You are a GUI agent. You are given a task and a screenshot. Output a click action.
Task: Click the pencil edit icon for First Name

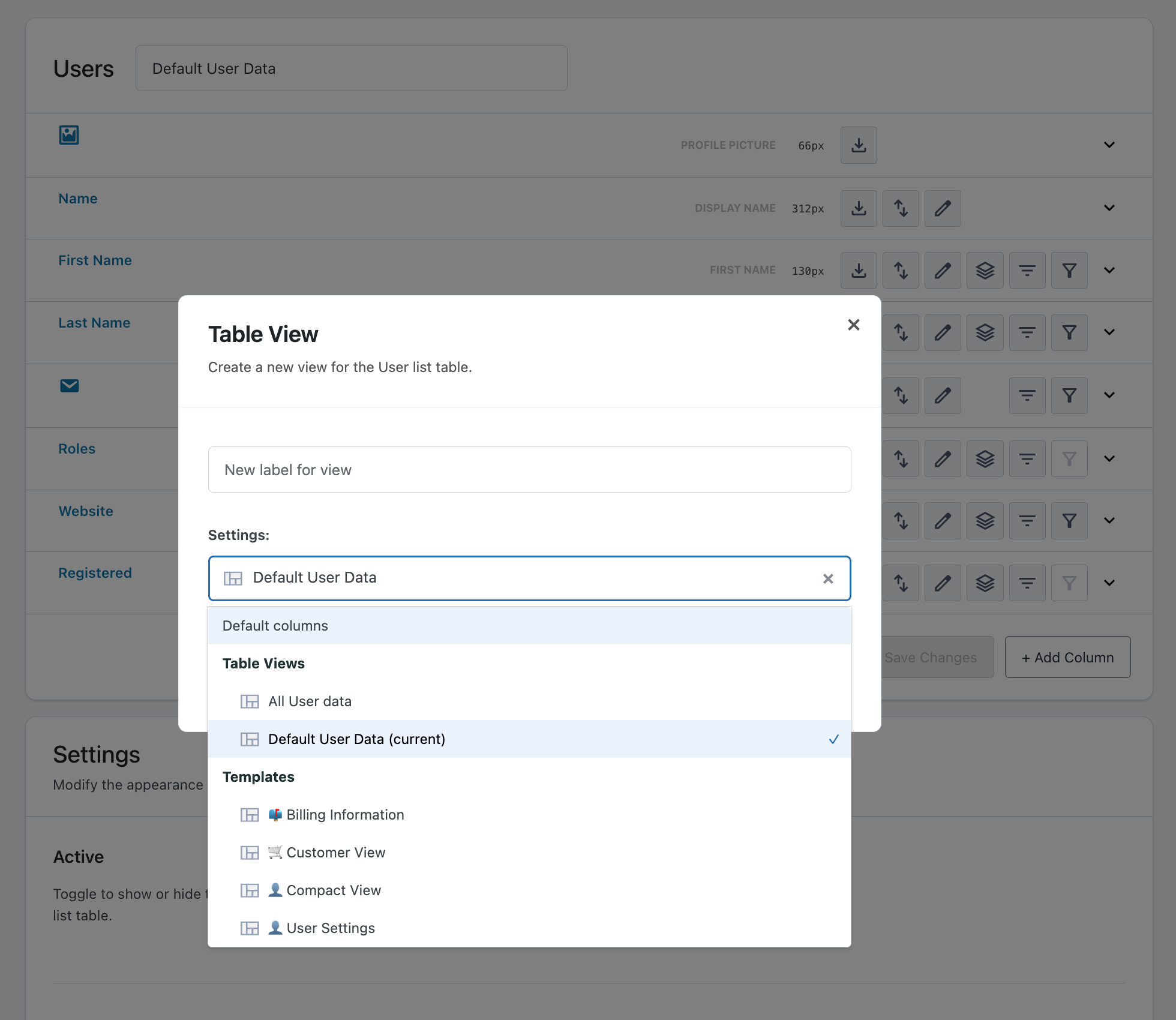(943, 271)
